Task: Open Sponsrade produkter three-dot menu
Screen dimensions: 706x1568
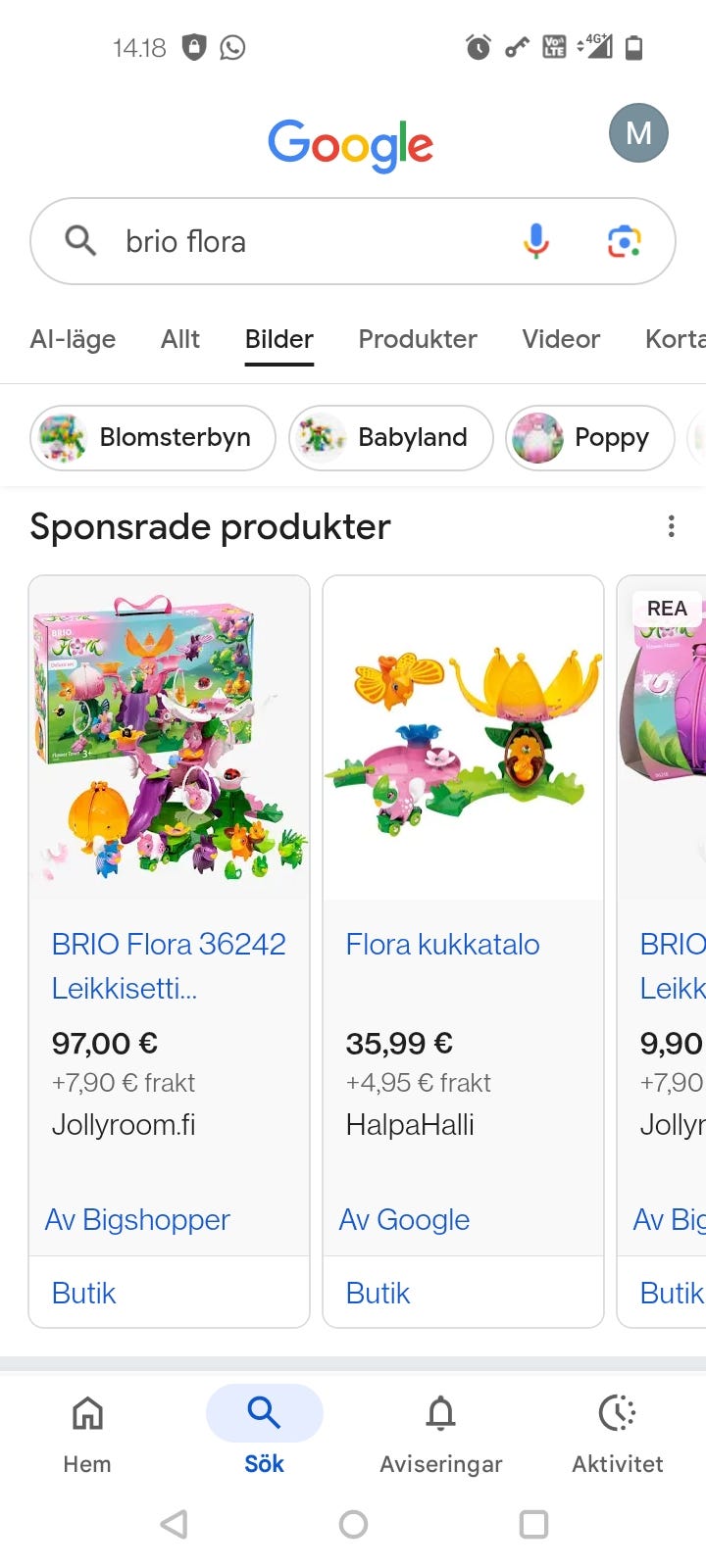Action: (x=671, y=527)
